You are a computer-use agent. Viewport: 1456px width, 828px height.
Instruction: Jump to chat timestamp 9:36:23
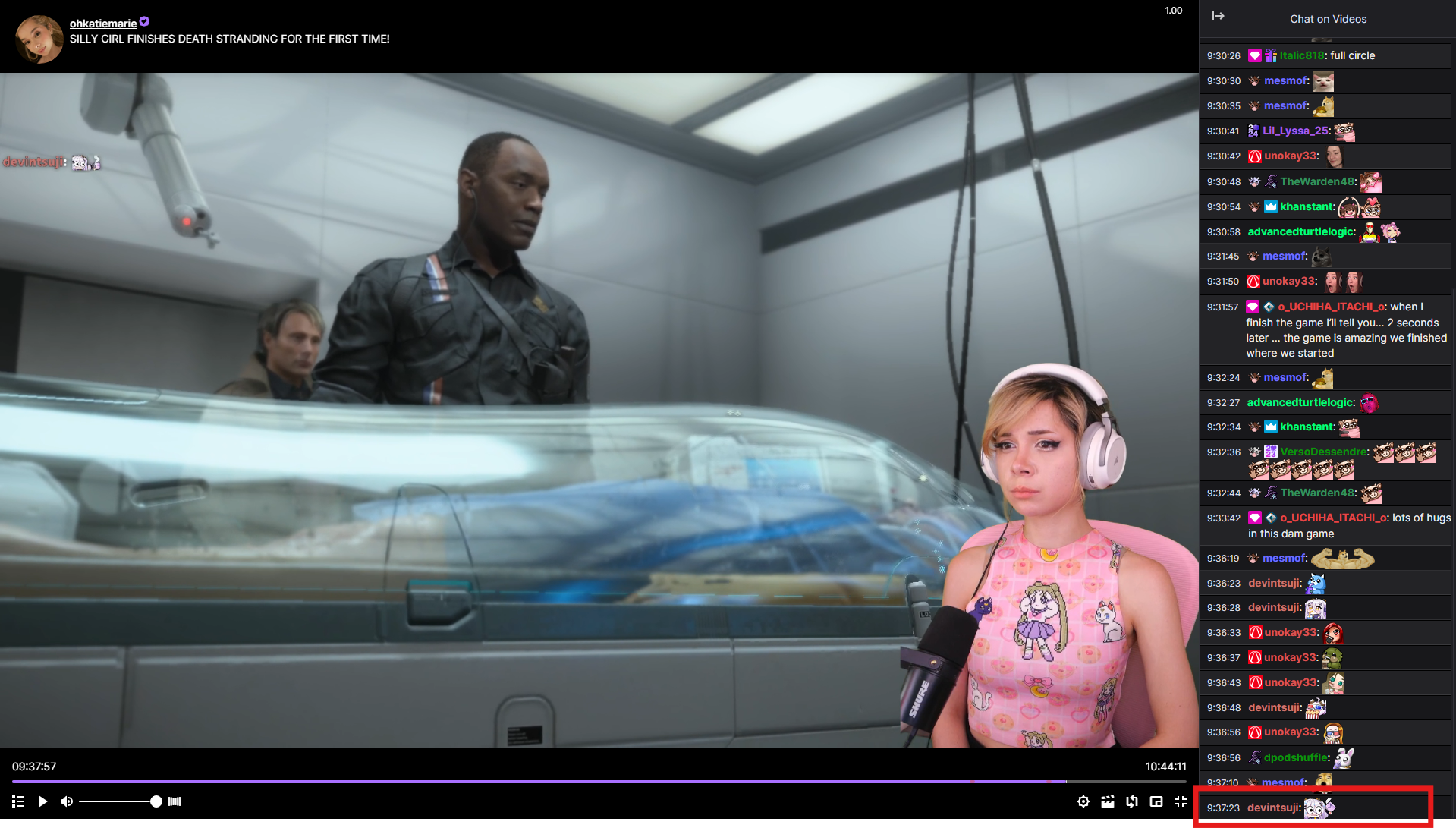1223,584
